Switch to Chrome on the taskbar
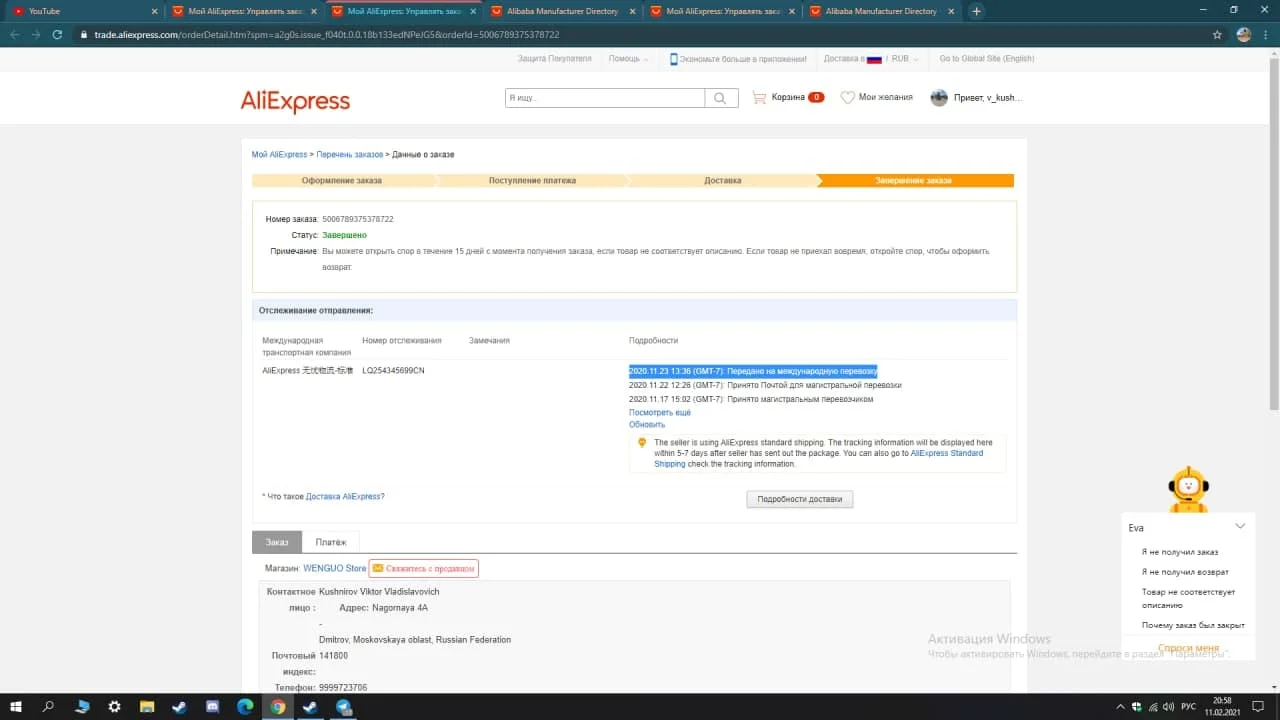Viewport: 1280px width, 720px height. (278, 706)
